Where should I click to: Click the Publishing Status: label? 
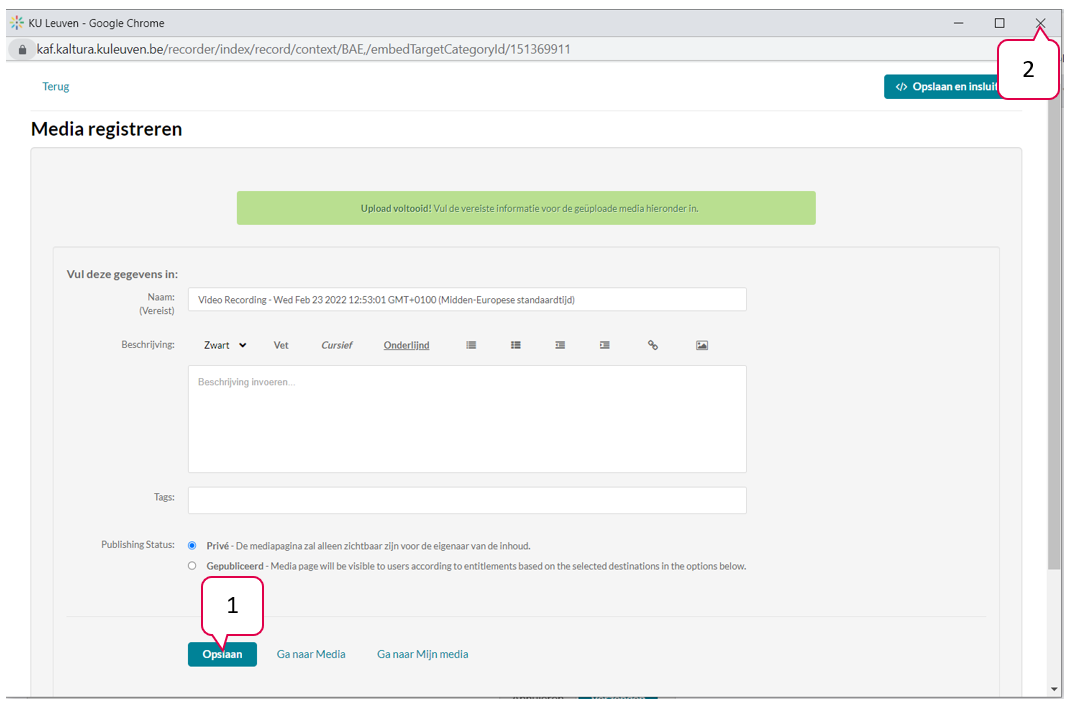(x=138, y=545)
